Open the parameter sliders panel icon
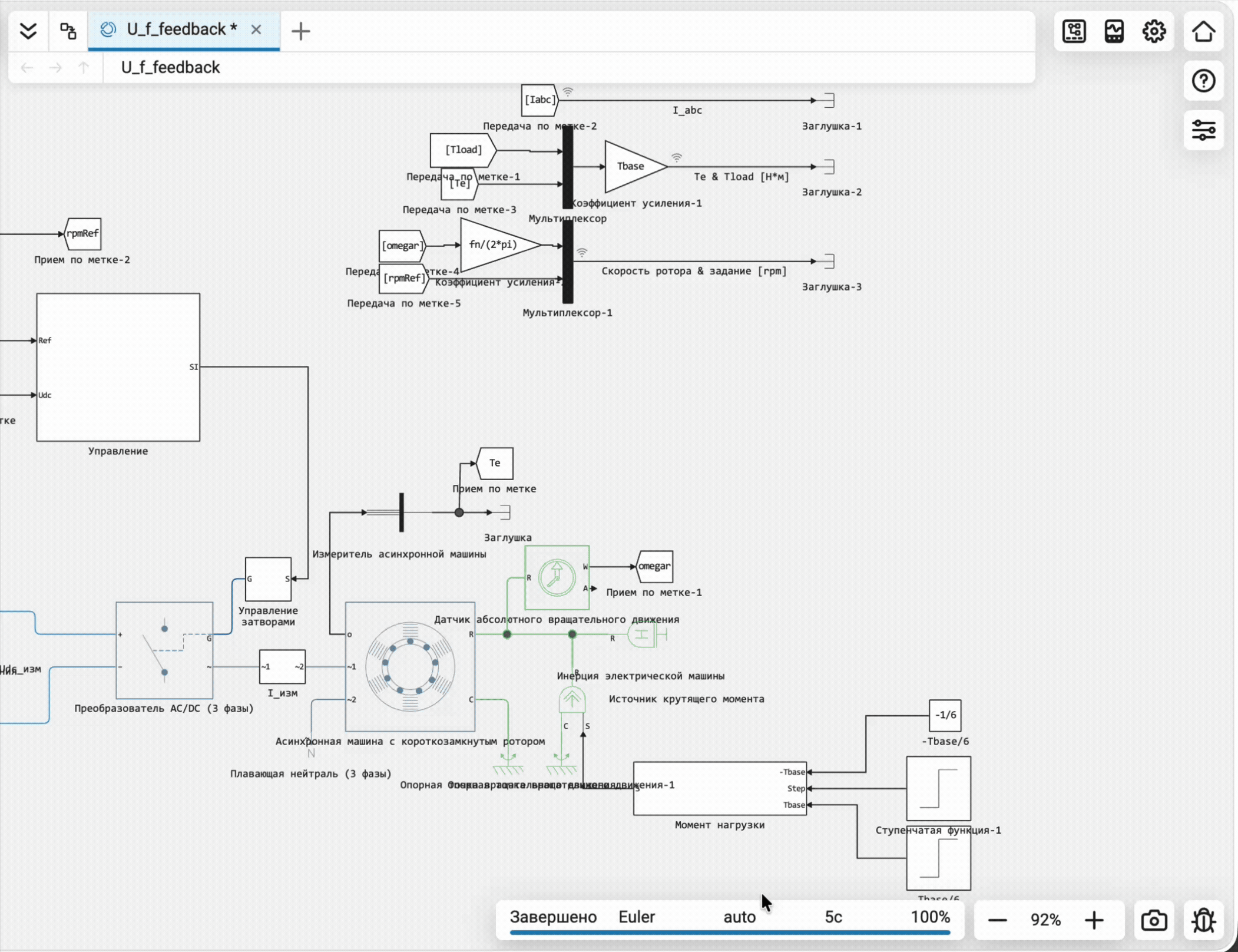Viewport: 1238px width, 952px height. [1203, 130]
